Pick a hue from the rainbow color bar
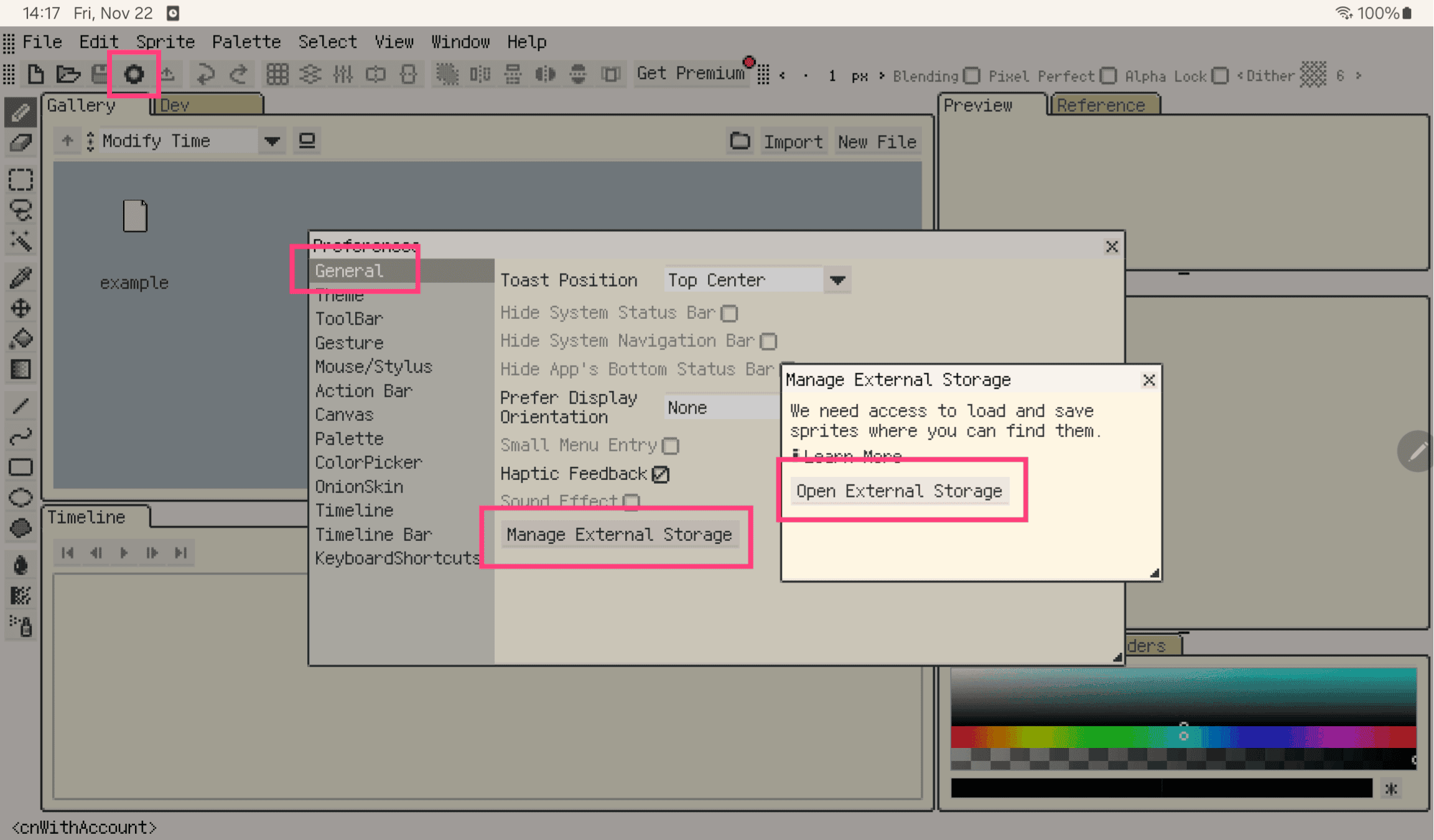 point(1182,737)
